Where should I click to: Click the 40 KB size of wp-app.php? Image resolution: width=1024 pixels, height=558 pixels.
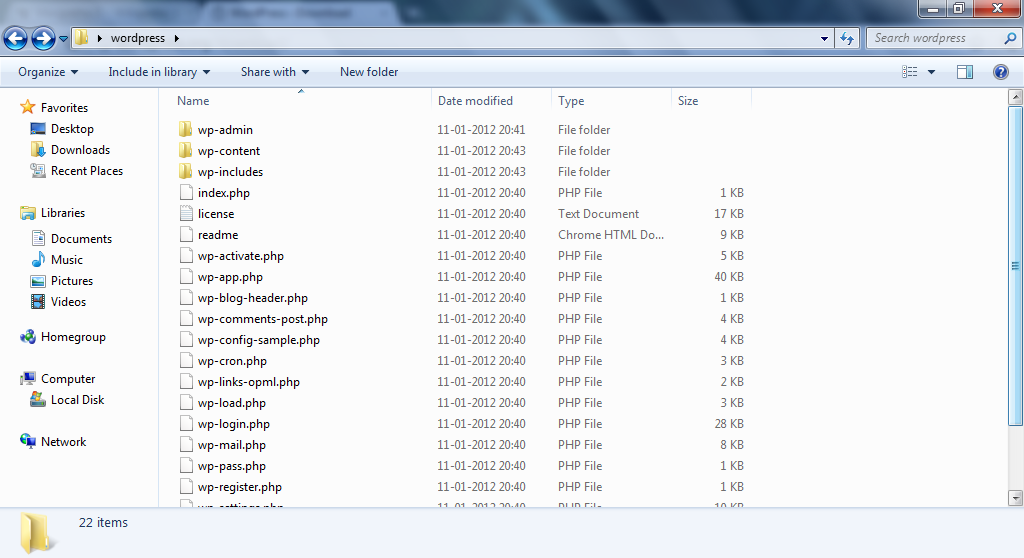point(729,276)
